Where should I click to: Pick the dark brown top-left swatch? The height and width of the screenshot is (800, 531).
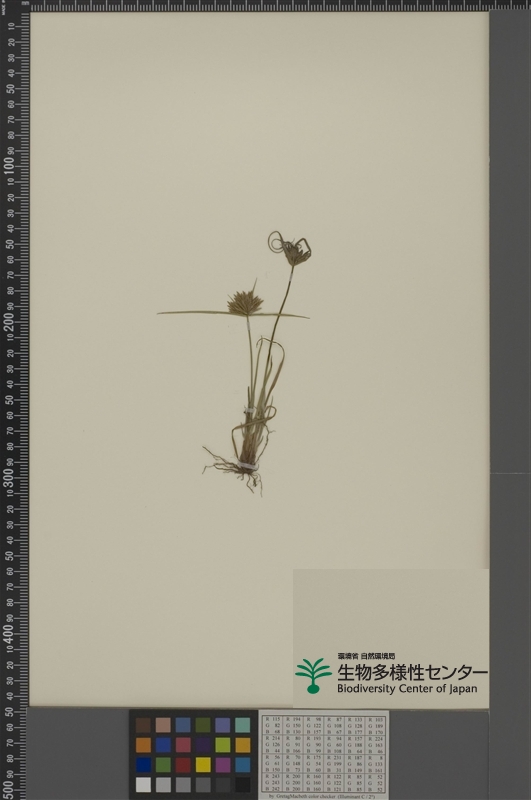[143, 725]
